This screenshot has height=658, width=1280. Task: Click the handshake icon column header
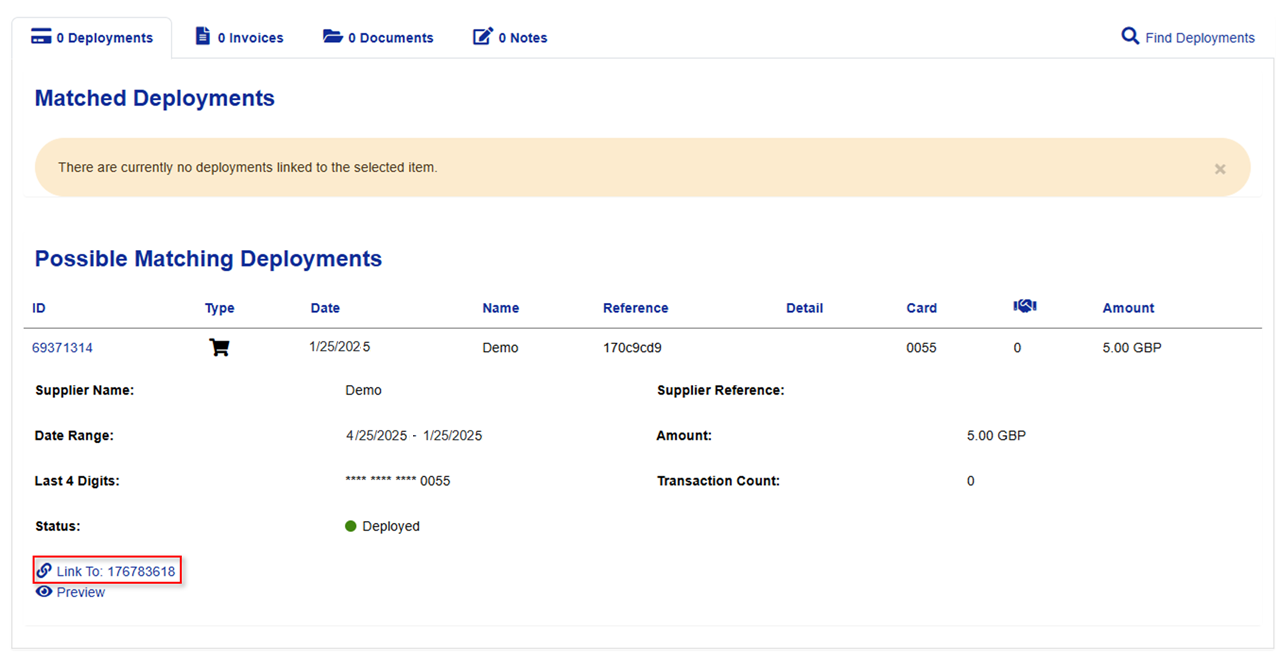point(1025,306)
